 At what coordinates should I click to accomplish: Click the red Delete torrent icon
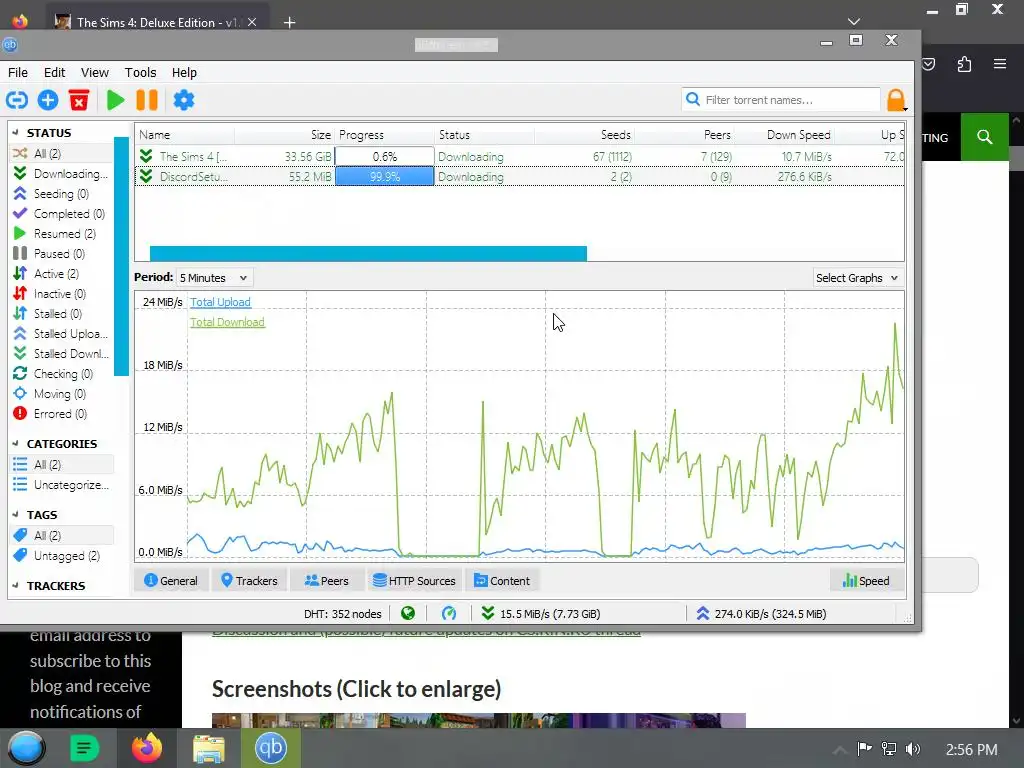[x=79, y=100]
